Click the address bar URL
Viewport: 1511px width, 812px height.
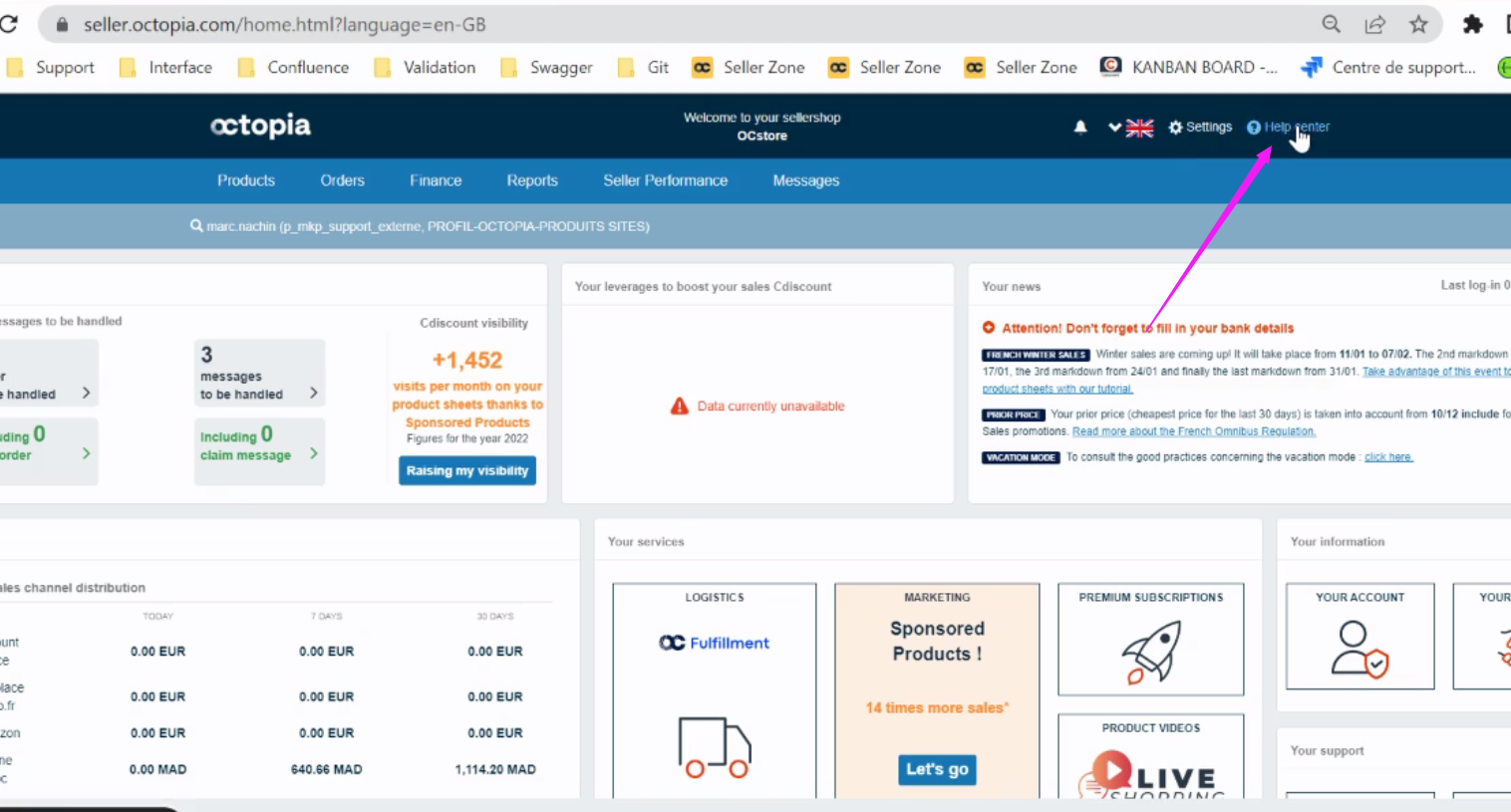point(284,24)
